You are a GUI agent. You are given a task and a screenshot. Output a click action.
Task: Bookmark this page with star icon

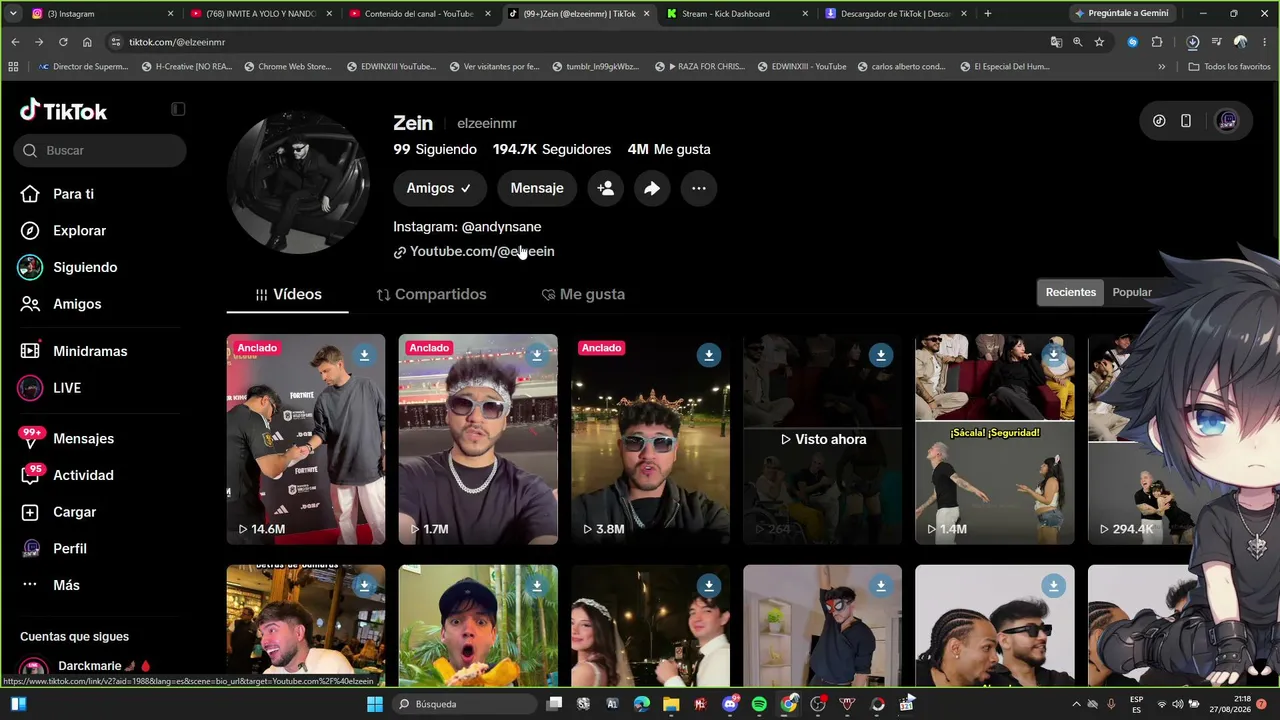[1099, 42]
